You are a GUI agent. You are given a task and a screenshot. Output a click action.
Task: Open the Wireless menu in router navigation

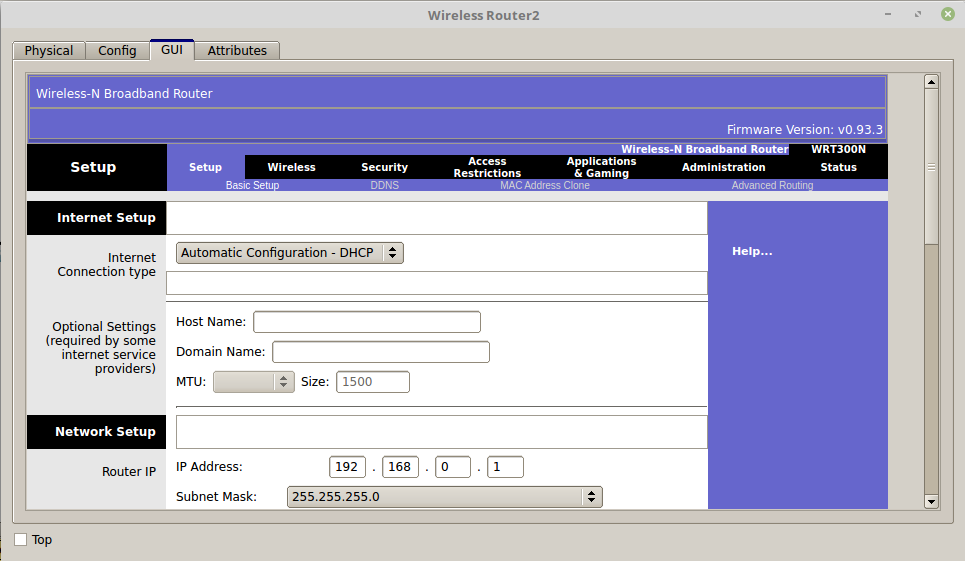(x=291, y=167)
